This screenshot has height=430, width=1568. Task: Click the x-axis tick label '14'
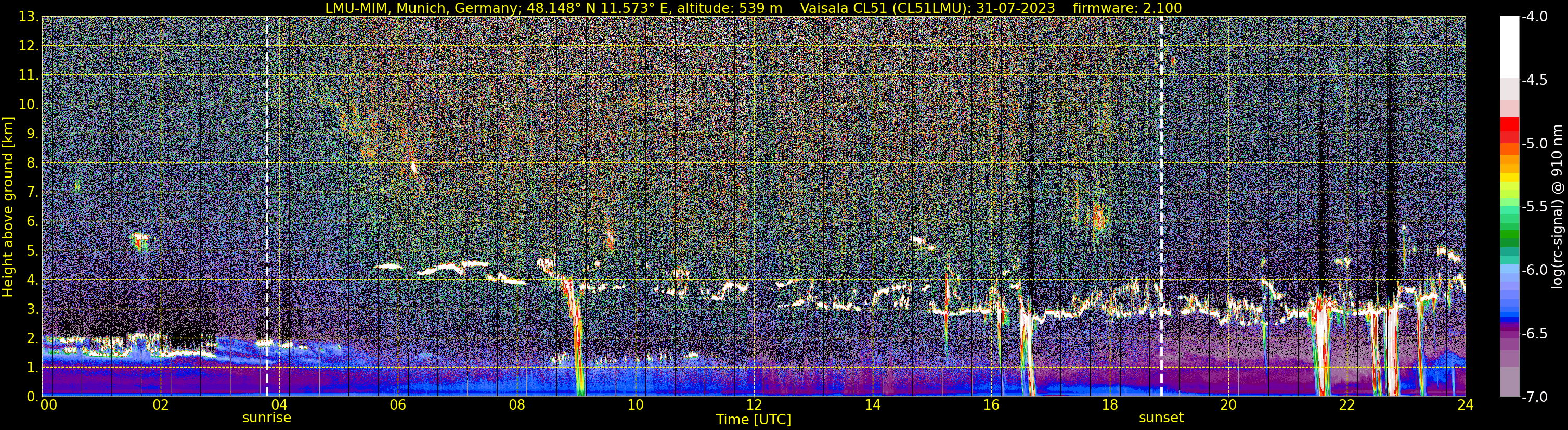point(872,405)
